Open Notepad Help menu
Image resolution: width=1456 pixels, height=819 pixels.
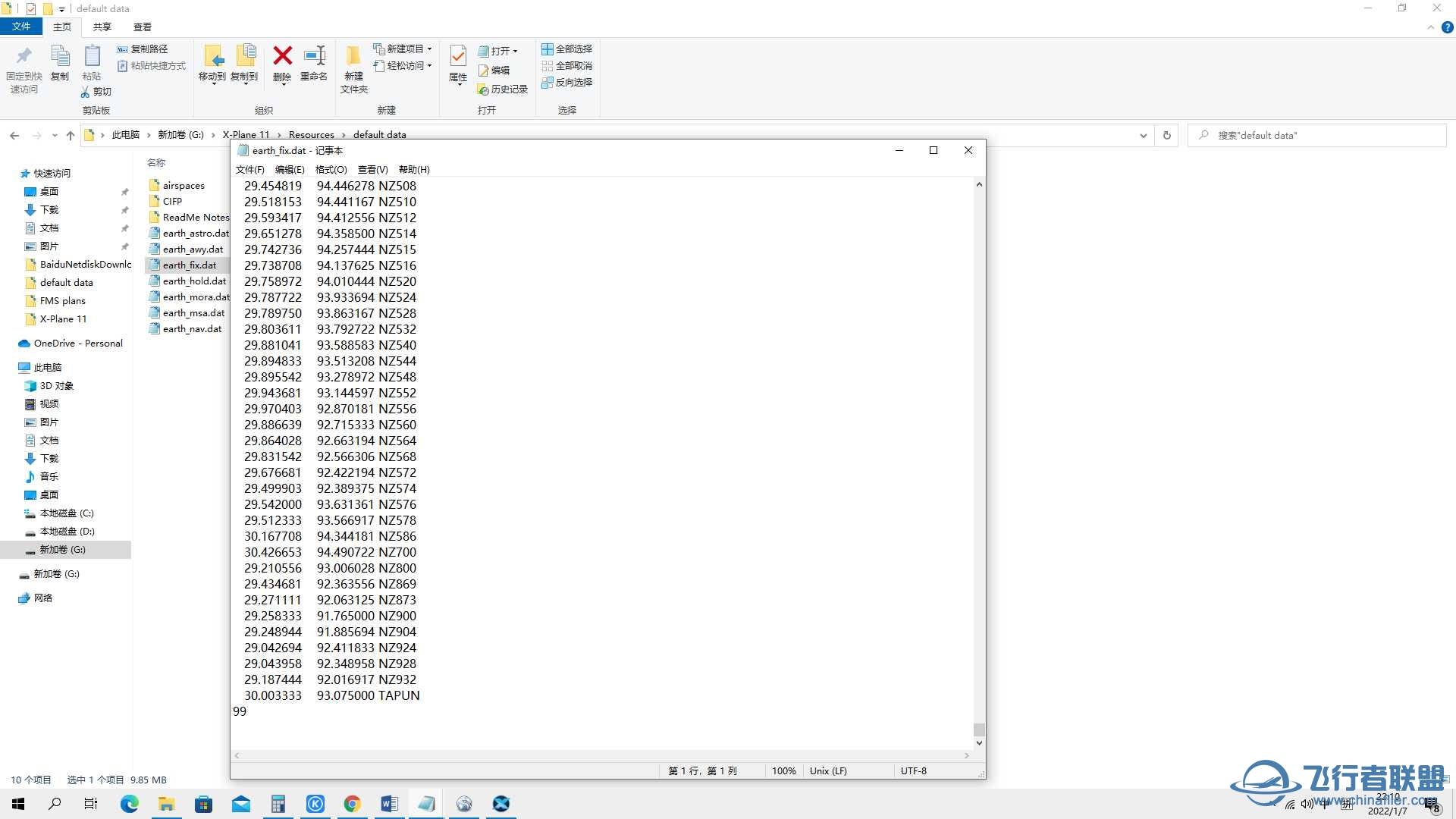pyautogui.click(x=414, y=170)
